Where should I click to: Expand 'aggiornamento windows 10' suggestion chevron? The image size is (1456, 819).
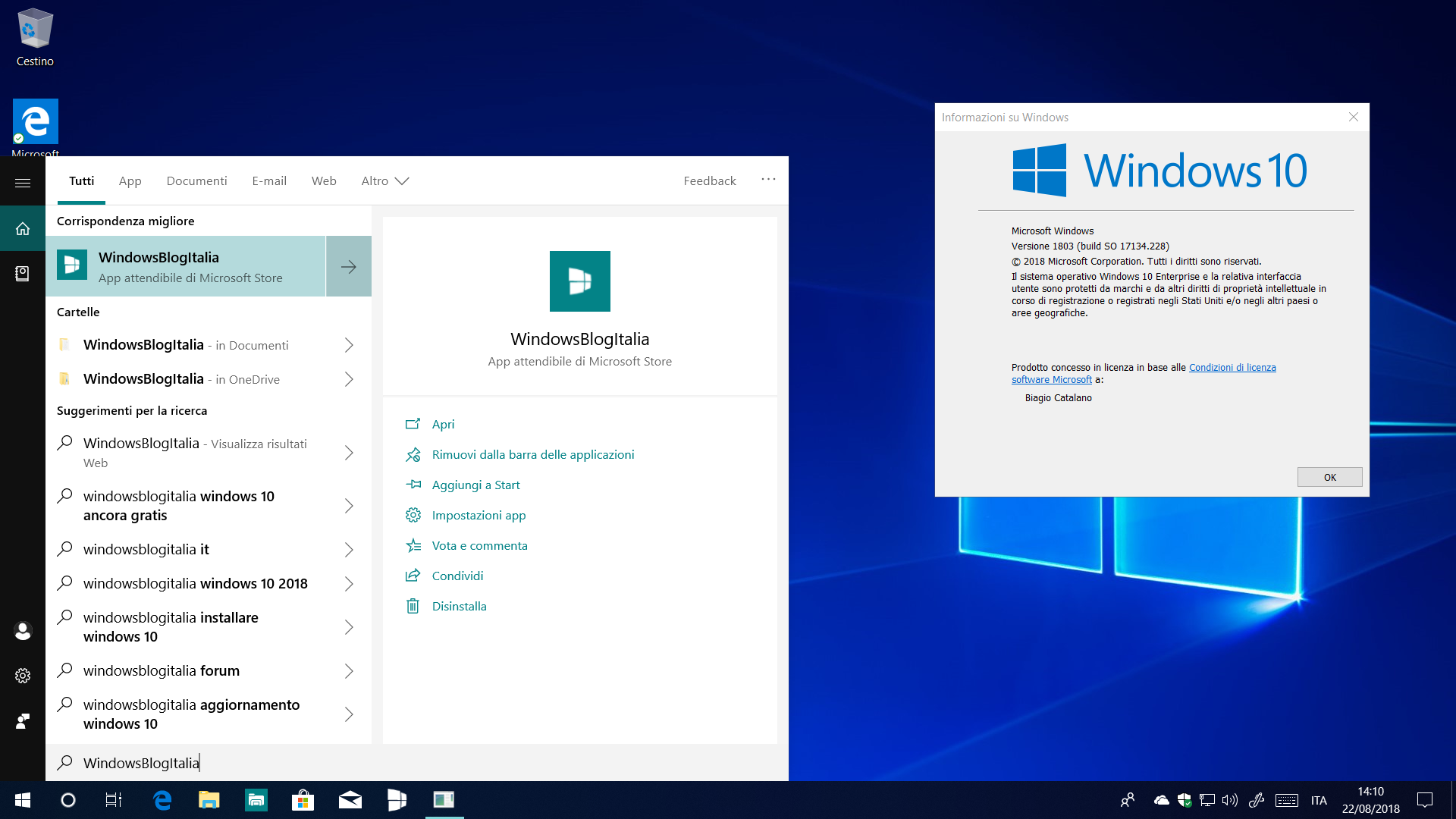click(x=349, y=714)
